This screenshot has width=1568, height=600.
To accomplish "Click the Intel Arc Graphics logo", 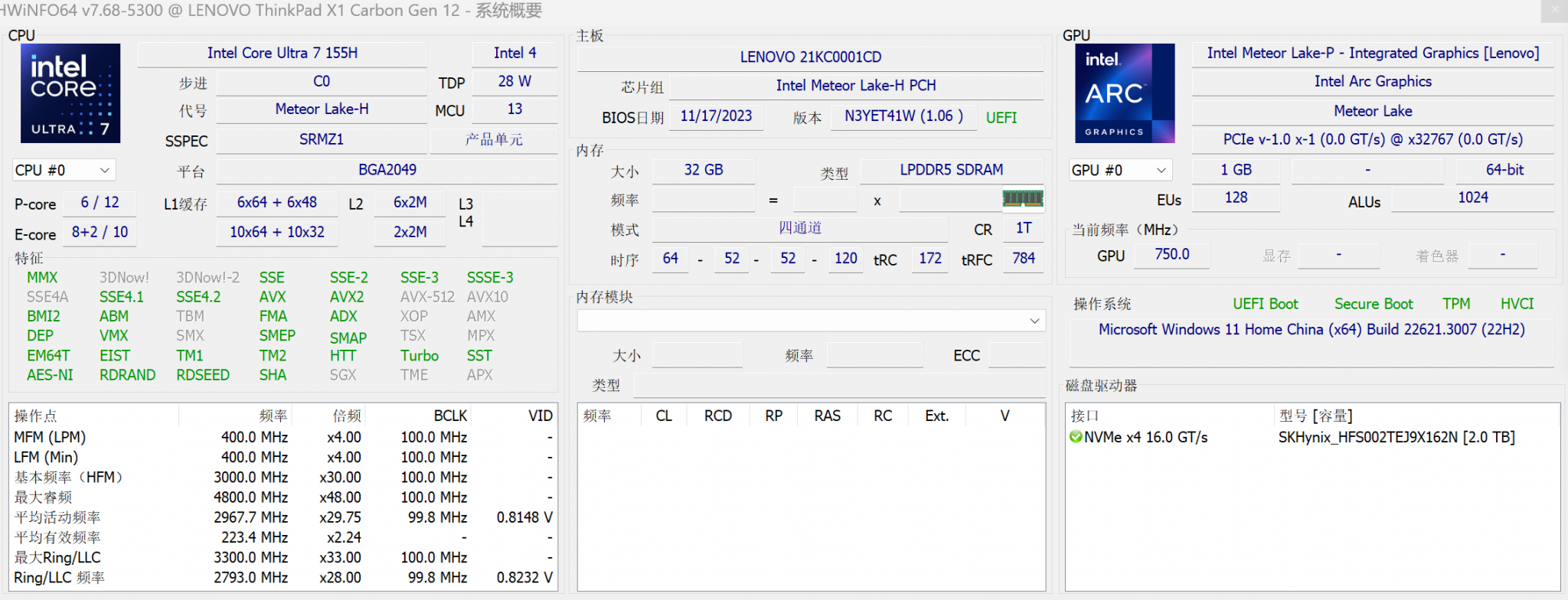I will (1125, 93).
